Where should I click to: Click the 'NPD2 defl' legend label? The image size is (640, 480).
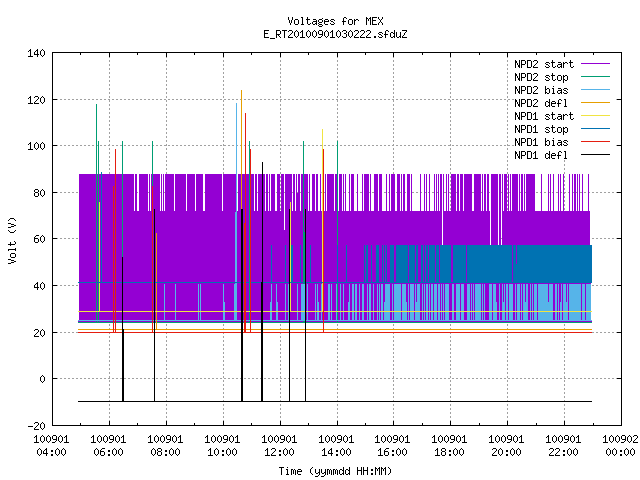tap(541, 103)
